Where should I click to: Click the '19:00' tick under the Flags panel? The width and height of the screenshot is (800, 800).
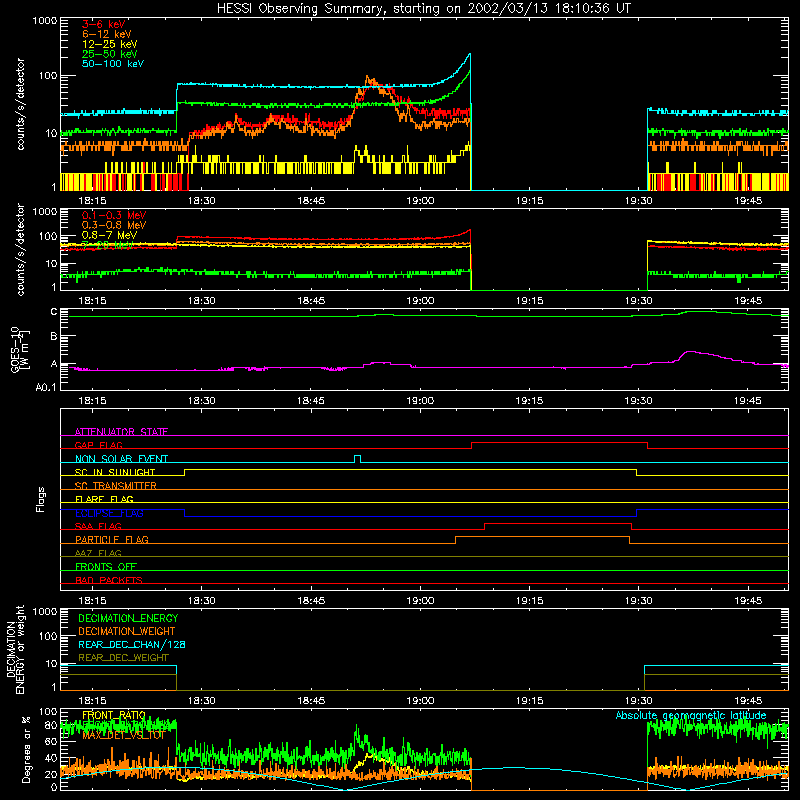(420, 601)
